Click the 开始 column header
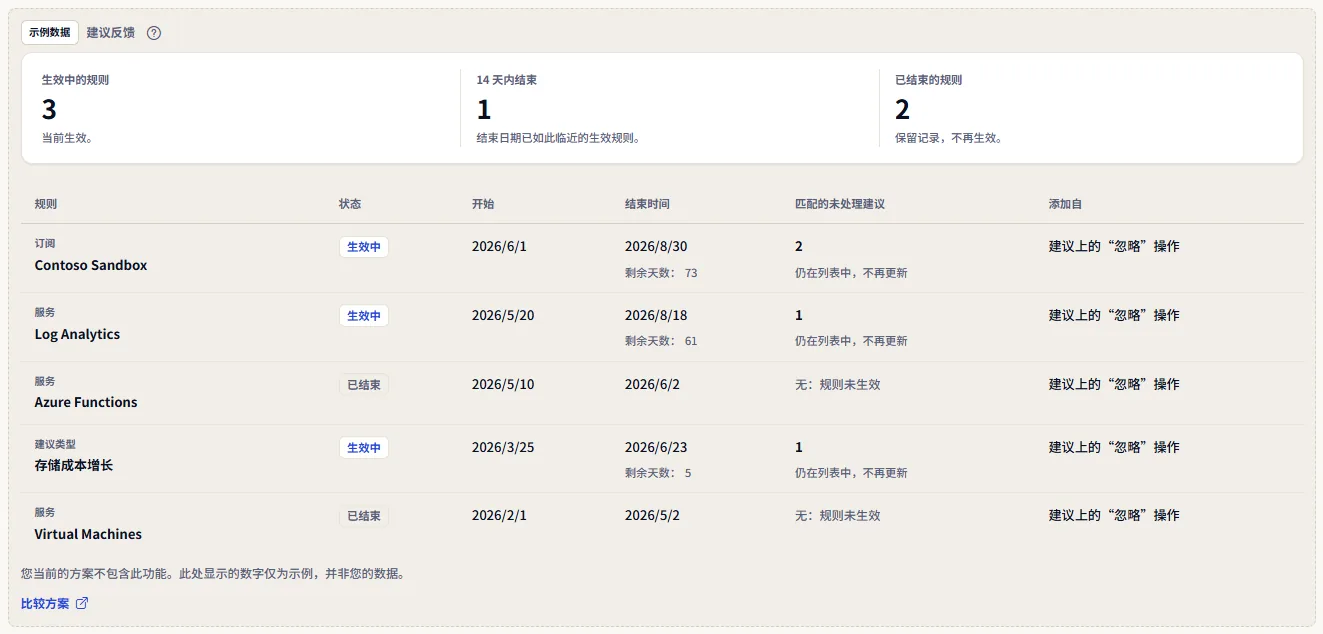Viewport: 1323px width, 634px height. [483, 204]
